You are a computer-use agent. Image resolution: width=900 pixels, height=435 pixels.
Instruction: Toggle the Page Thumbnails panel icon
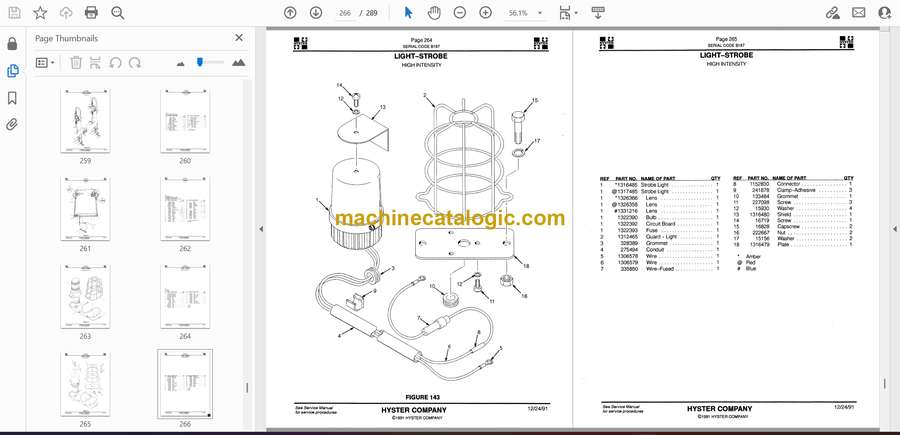12,71
